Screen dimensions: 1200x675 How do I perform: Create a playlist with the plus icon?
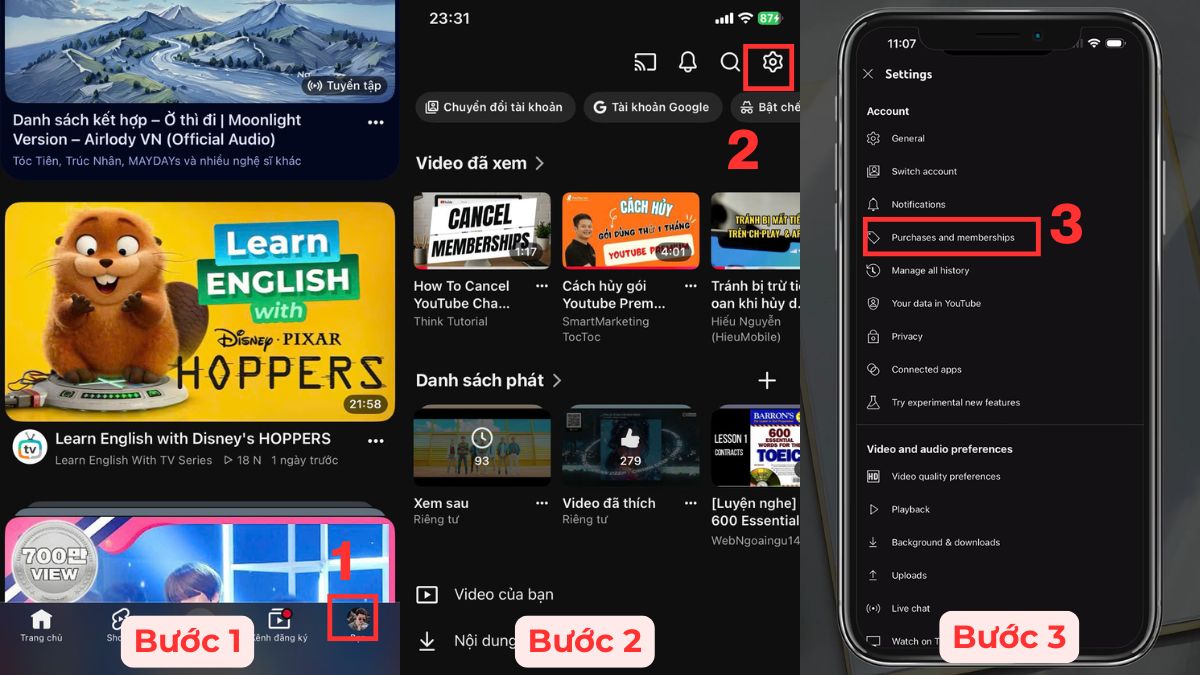click(x=766, y=380)
